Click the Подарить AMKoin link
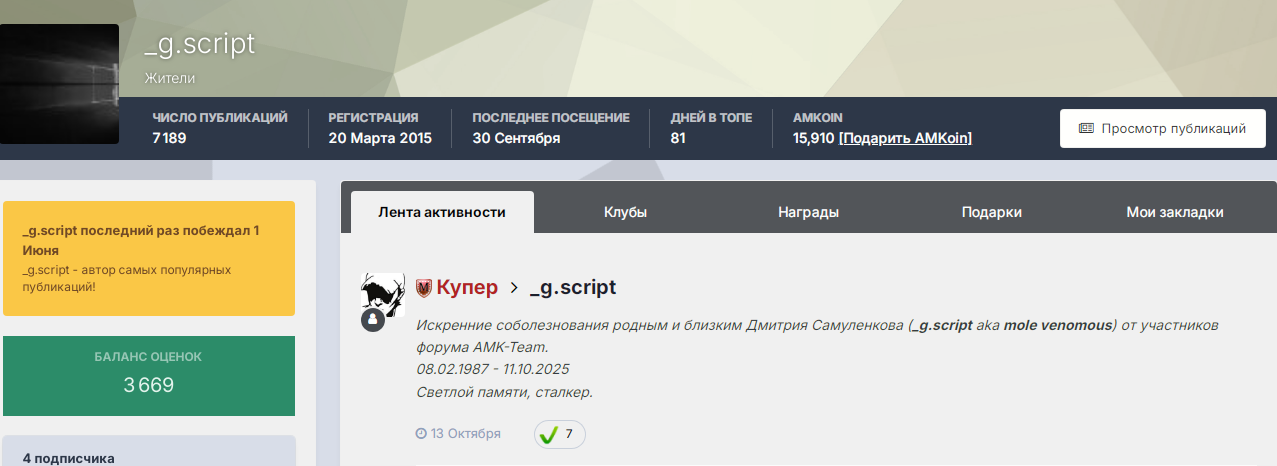 click(905, 138)
